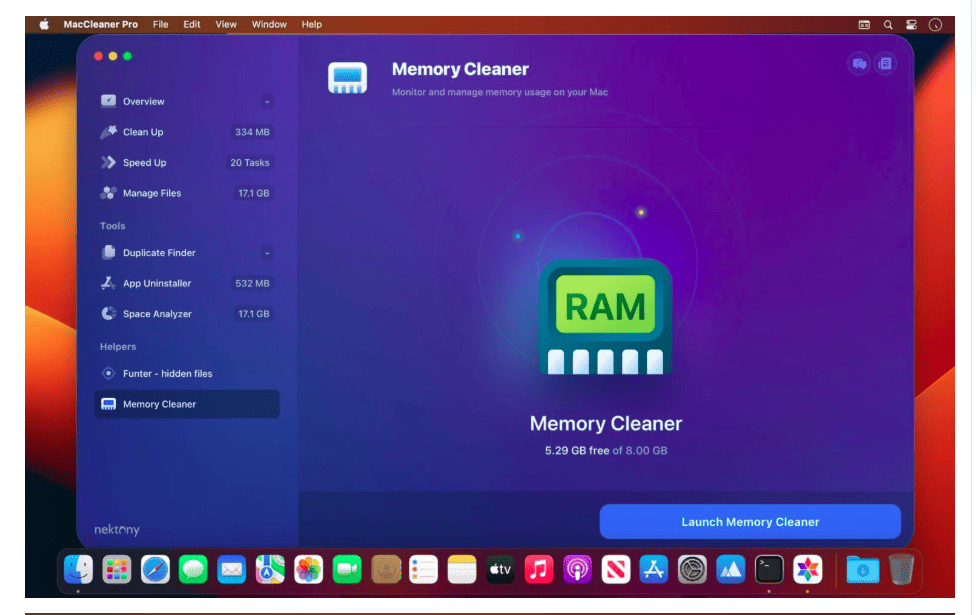
Task: Open FaceTime from the Dock
Action: click(347, 569)
